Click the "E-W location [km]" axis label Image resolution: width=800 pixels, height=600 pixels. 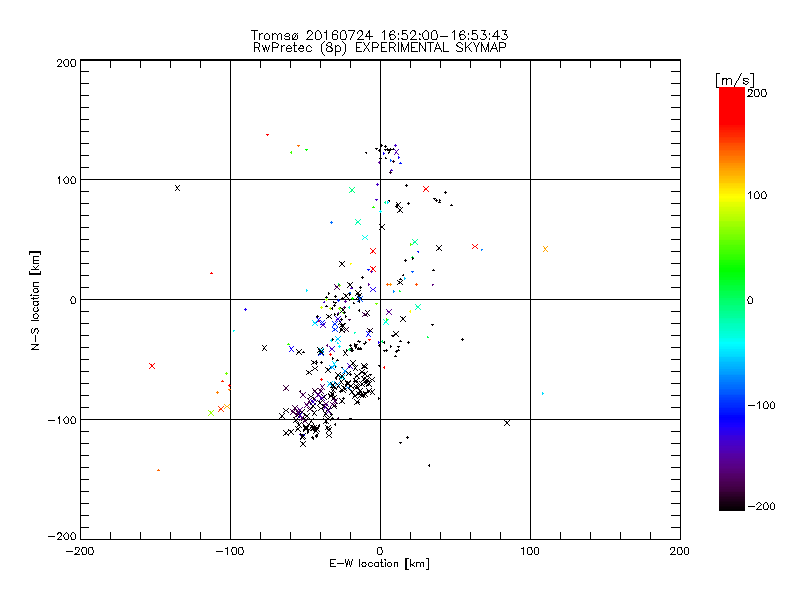click(x=379, y=564)
